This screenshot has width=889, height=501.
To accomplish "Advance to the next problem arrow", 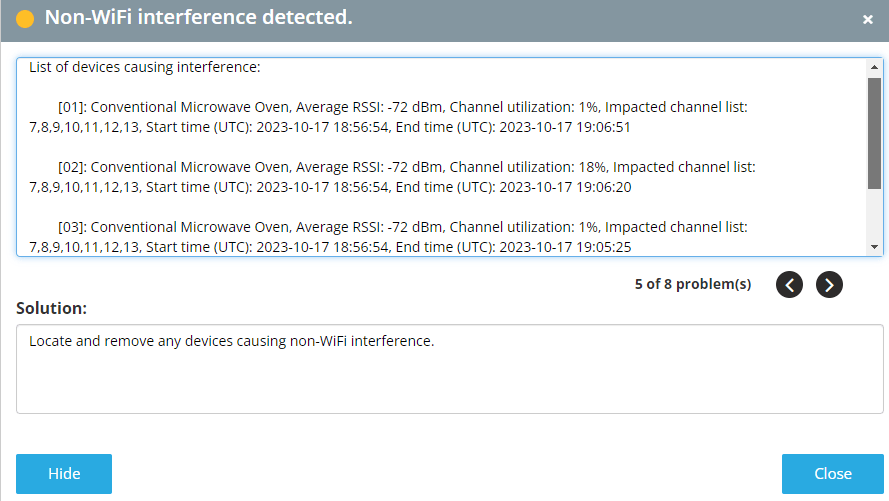I will (x=829, y=285).
